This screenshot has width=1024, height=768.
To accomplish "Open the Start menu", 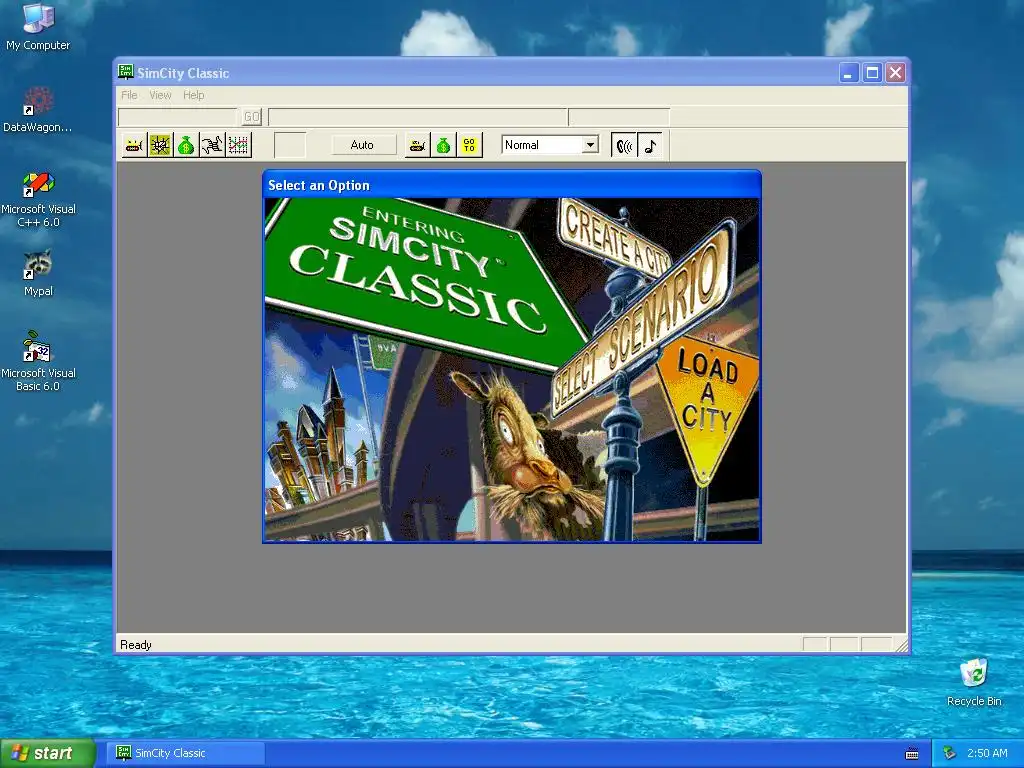I will (47, 753).
